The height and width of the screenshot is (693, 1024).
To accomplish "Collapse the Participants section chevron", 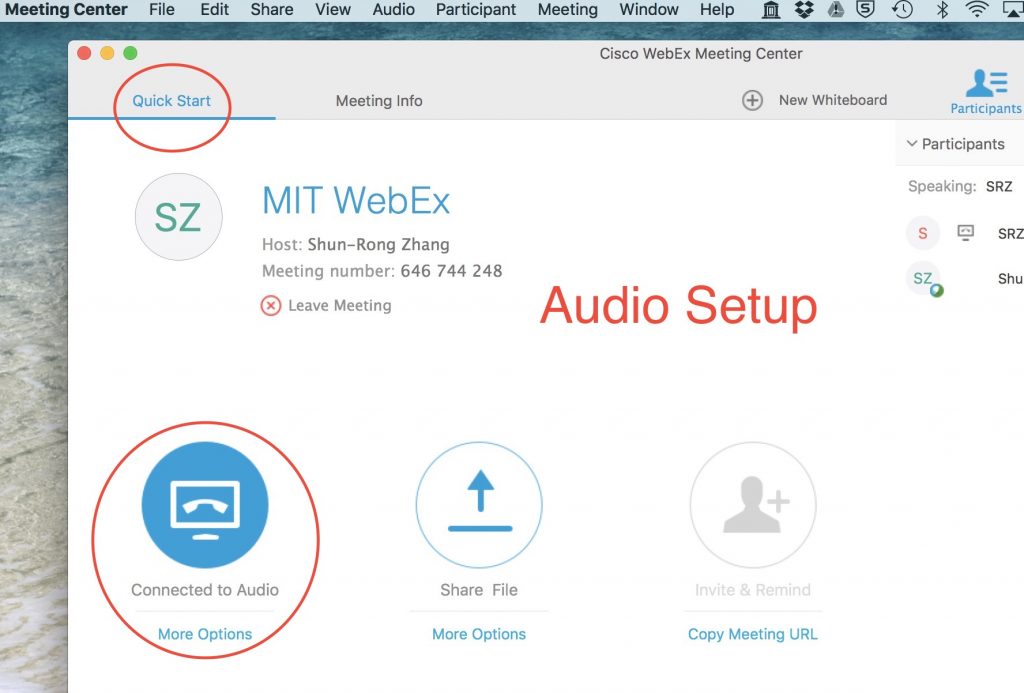I will [x=910, y=144].
